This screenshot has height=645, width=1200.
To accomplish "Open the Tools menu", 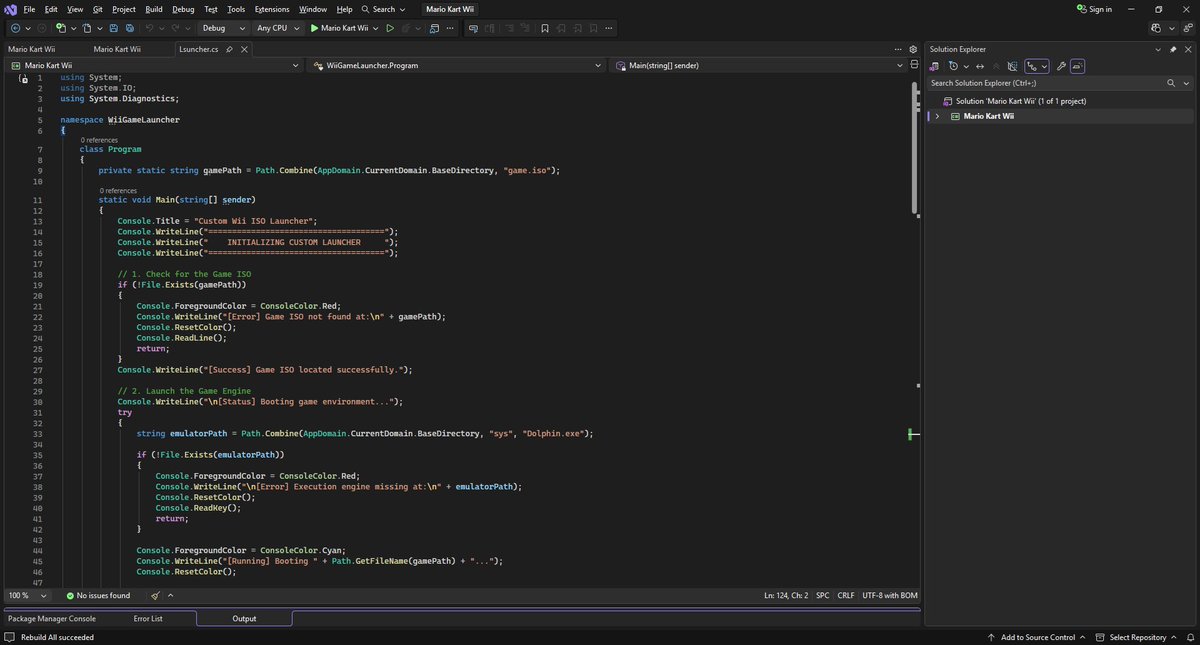I will point(236,8).
